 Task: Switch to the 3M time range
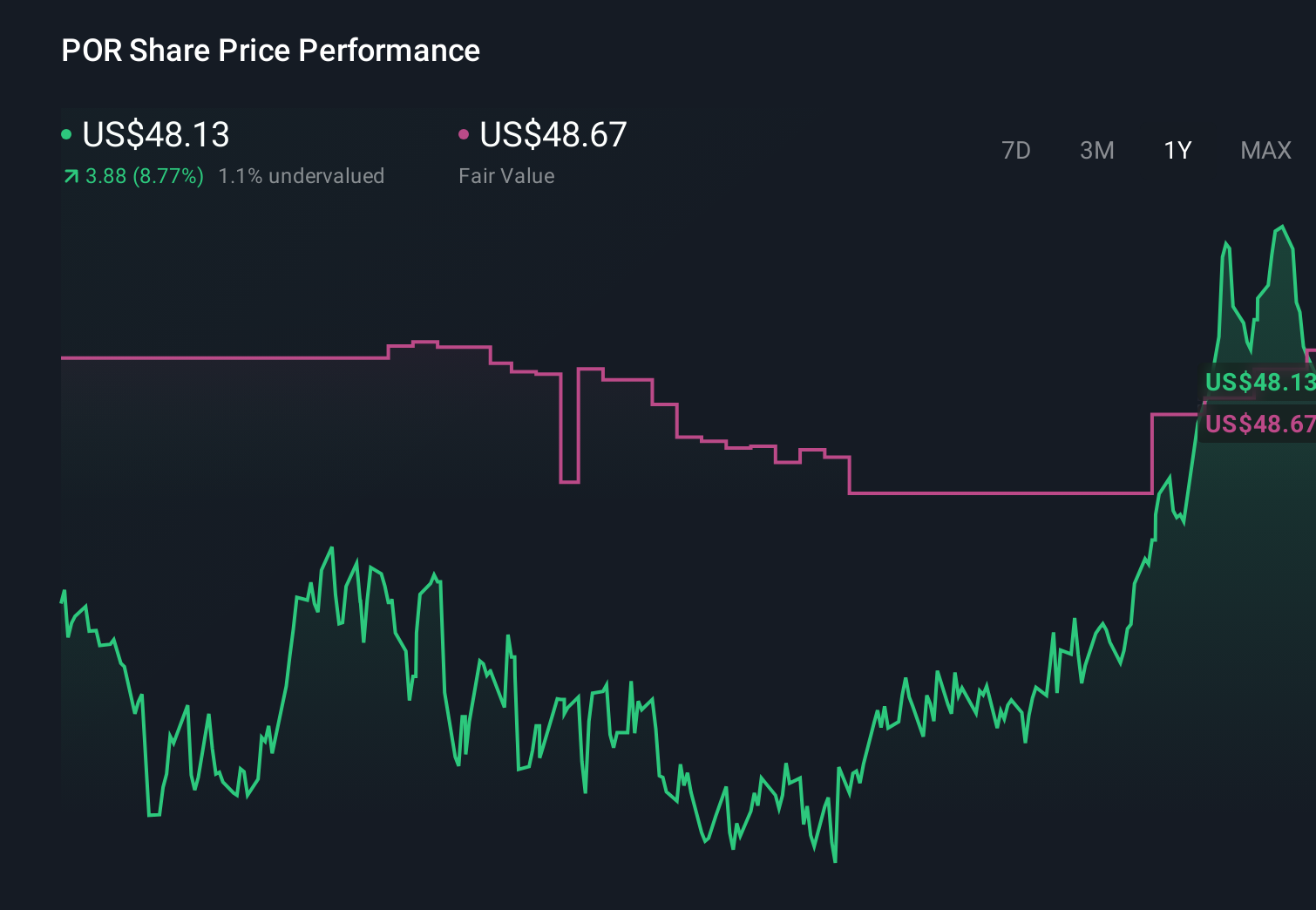[1096, 150]
